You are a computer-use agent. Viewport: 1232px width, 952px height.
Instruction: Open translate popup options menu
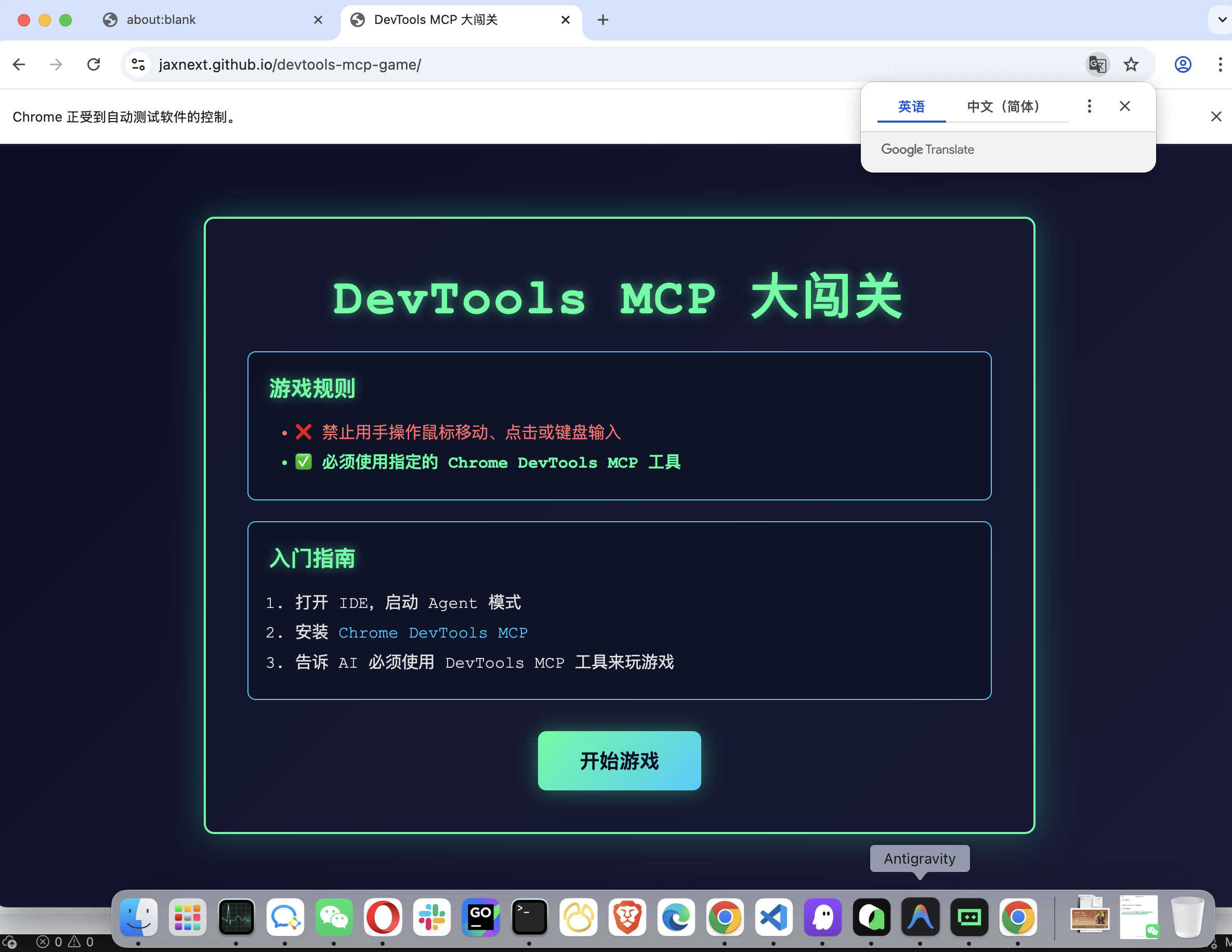point(1089,106)
